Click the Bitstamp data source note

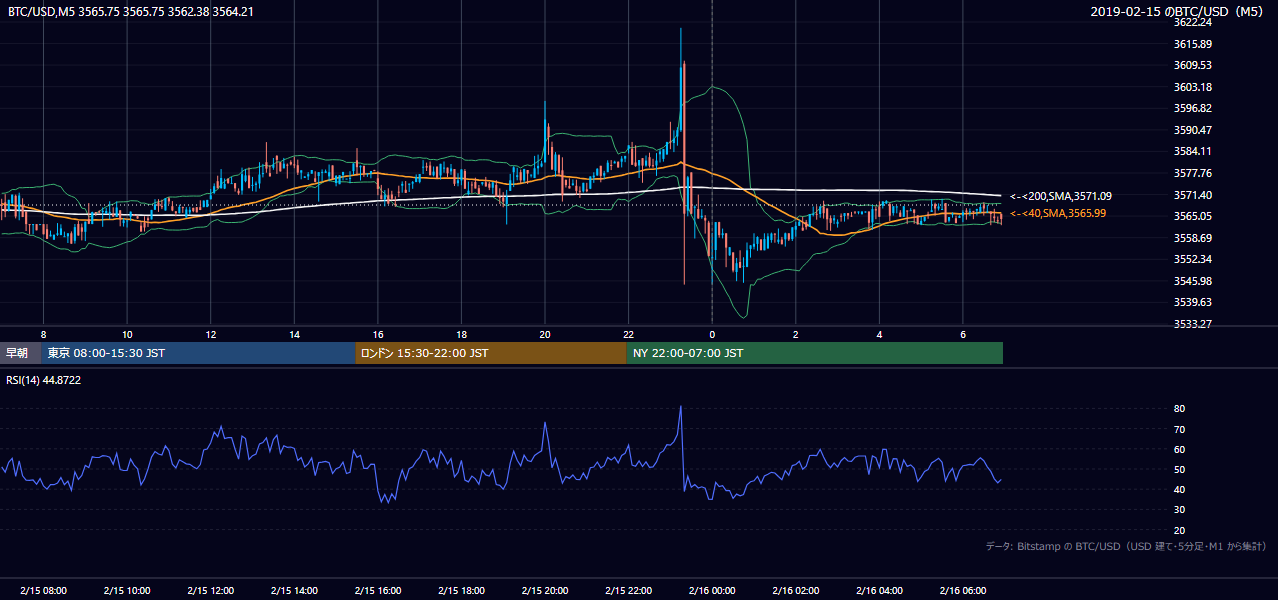coord(1126,547)
